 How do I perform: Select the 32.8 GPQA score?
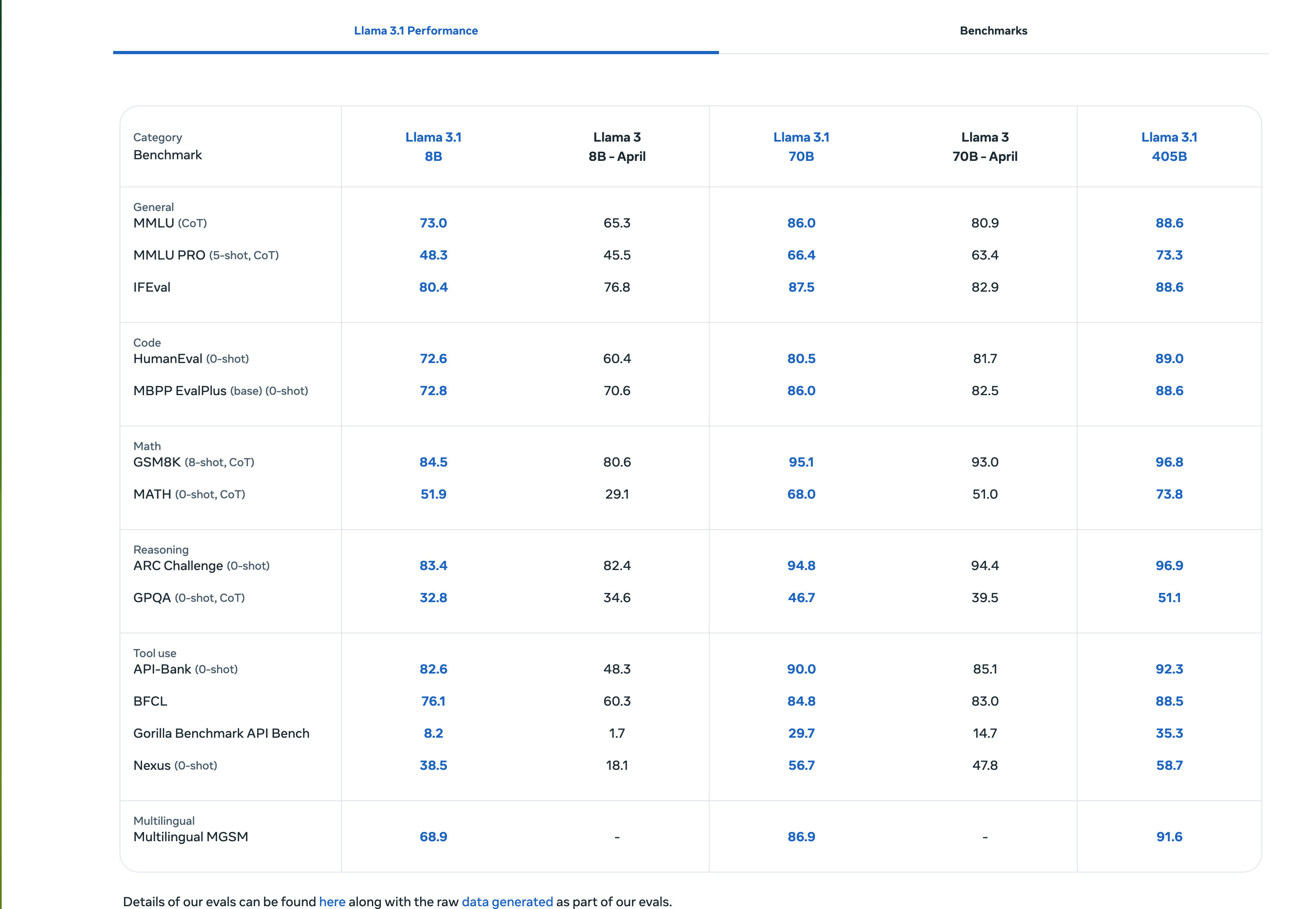pos(434,598)
